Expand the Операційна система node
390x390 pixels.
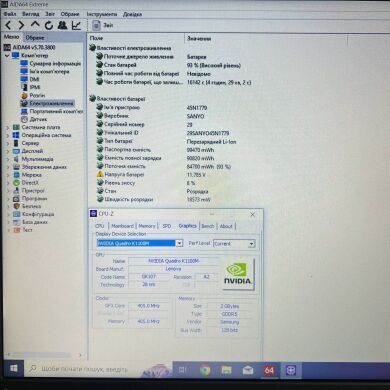[x=8, y=135]
